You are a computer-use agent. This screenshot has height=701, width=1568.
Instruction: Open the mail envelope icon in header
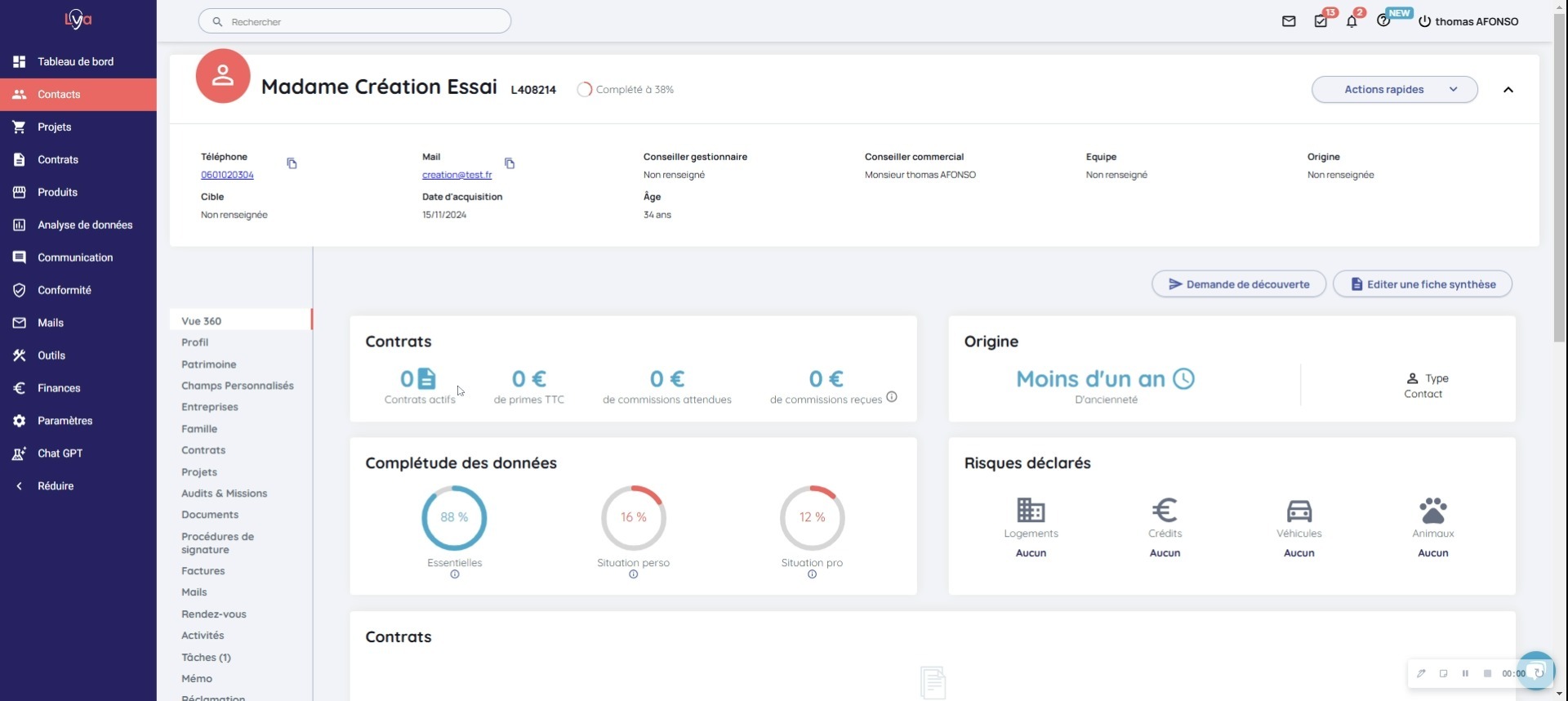(1289, 21)
